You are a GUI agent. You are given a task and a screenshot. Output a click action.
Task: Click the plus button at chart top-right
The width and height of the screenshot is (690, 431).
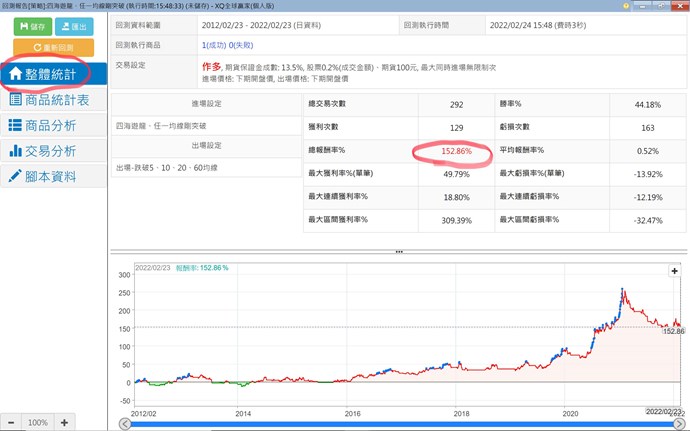click(x=674, y=271)
